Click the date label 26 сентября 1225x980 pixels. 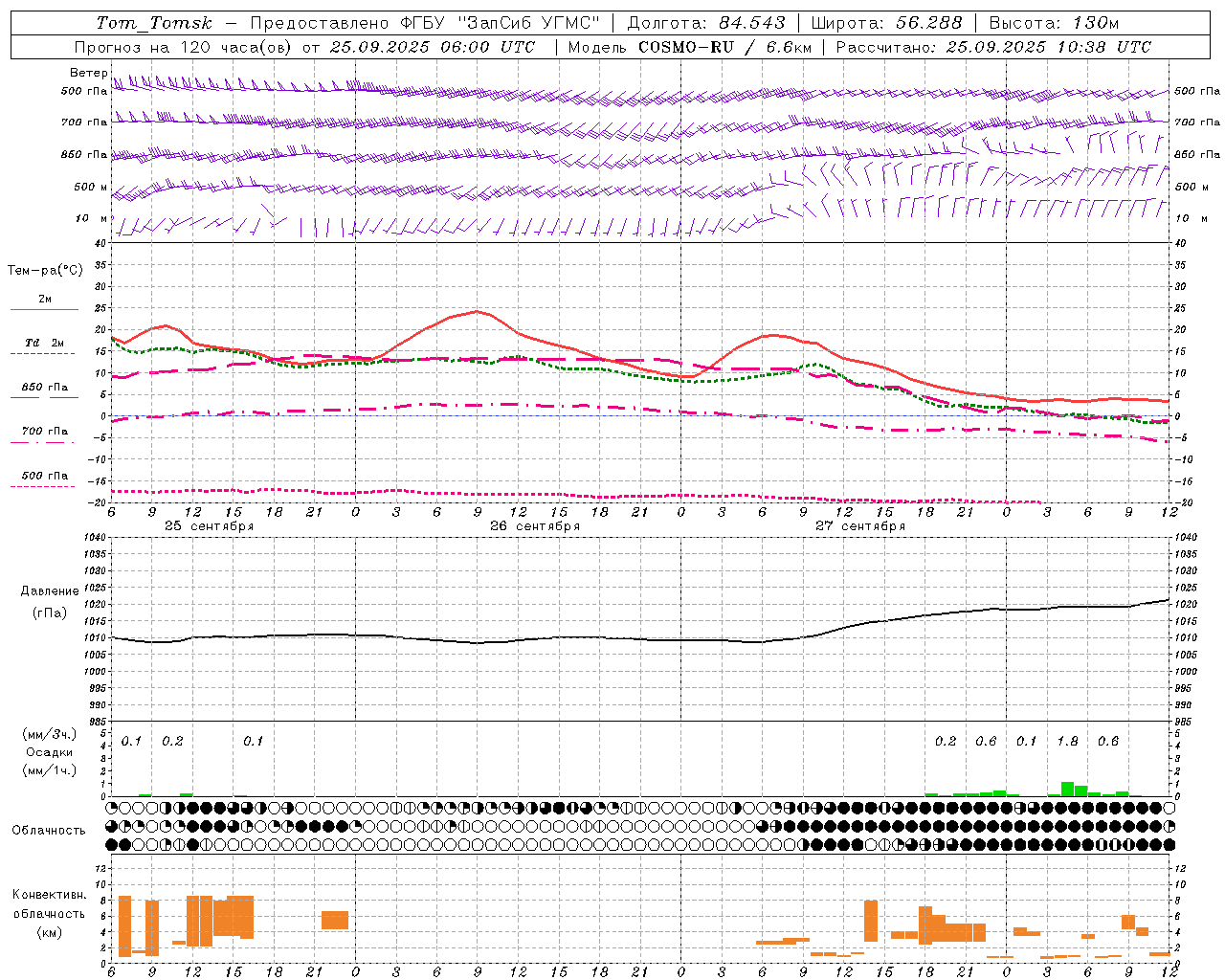(x=535, y=526)
